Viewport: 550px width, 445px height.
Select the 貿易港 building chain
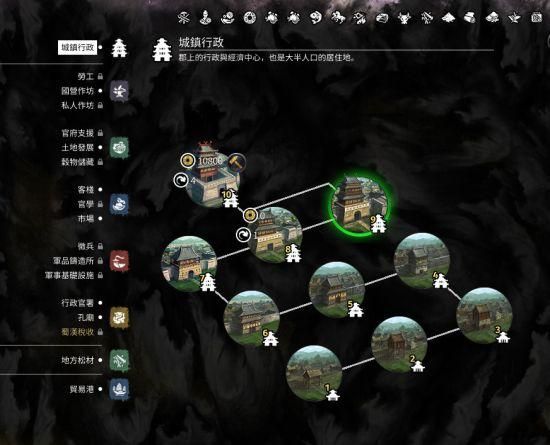[x=81, y=389]
